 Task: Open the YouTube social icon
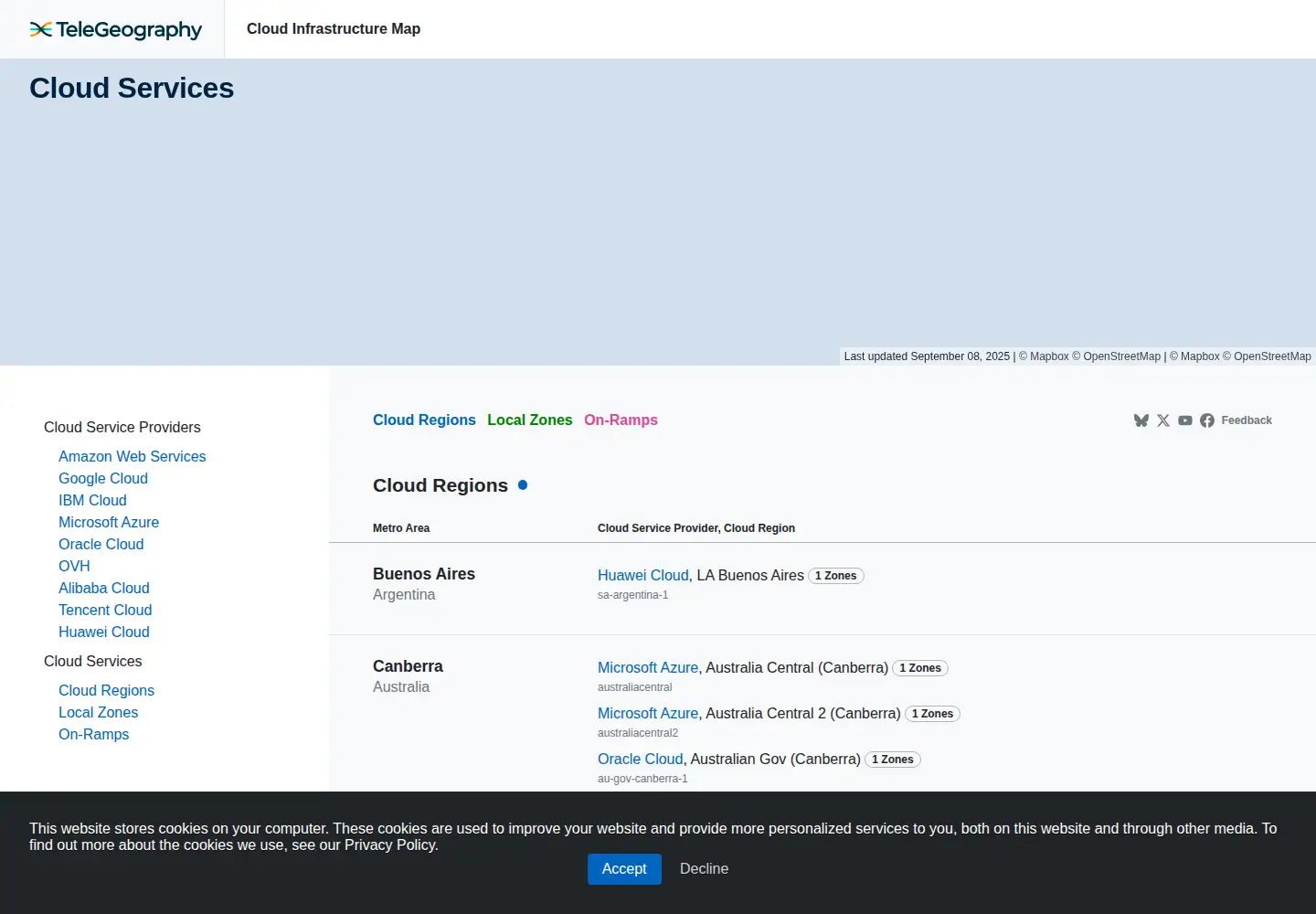pos(1185,420)
